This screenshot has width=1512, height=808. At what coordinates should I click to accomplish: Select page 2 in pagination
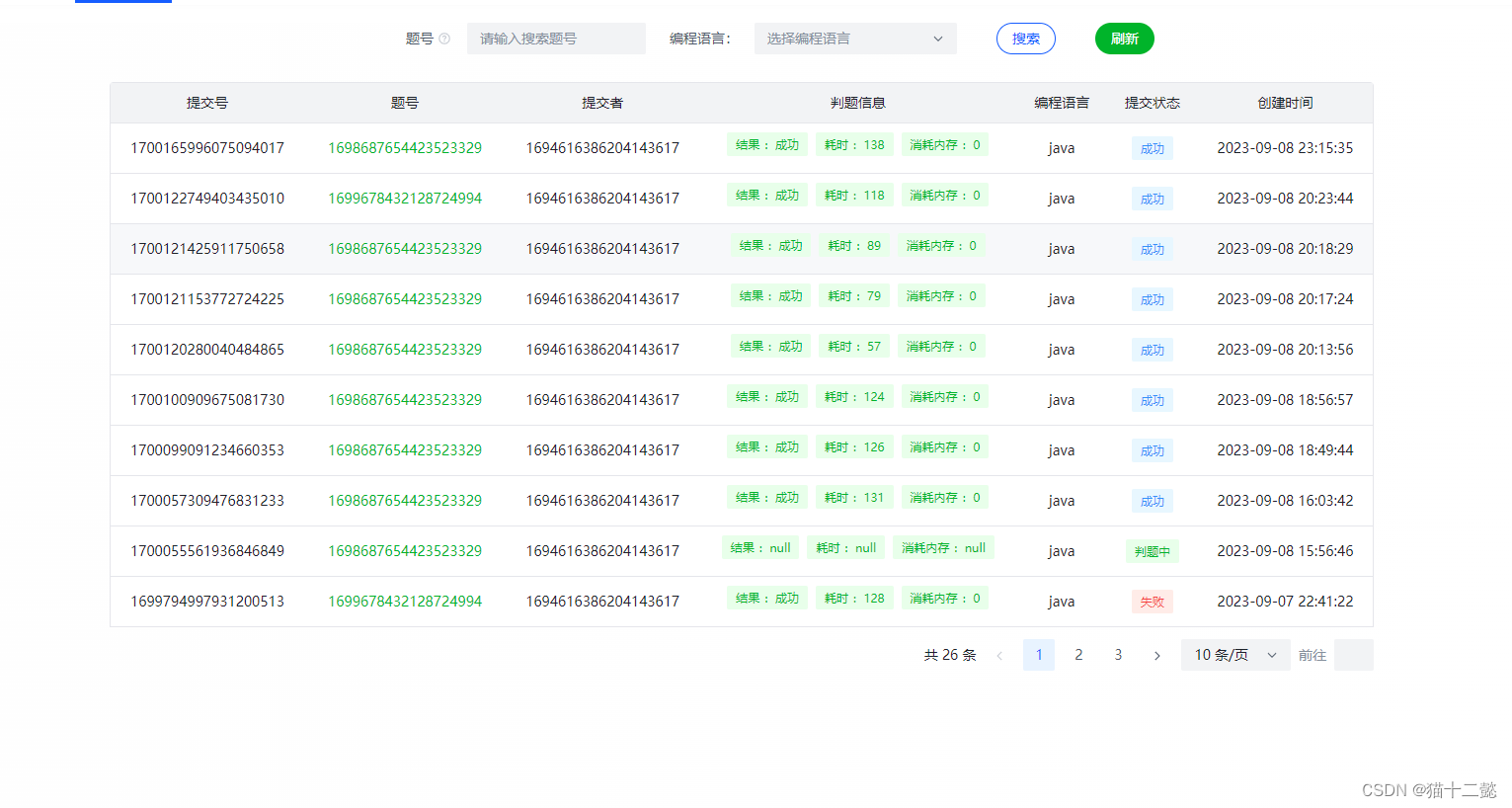pyautogui.click(x=1078, y=655)
